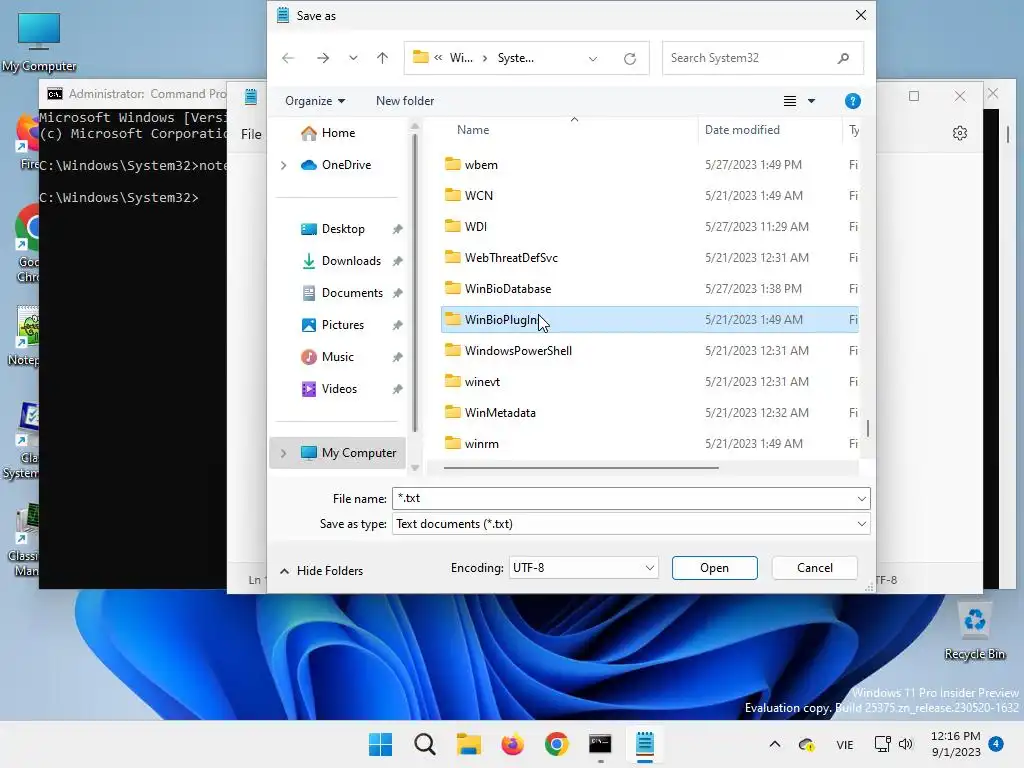This screenshot has width=1024, height=768.
Task: Switch to Command Prompt taskbar icon
Action: coord(600,744)
